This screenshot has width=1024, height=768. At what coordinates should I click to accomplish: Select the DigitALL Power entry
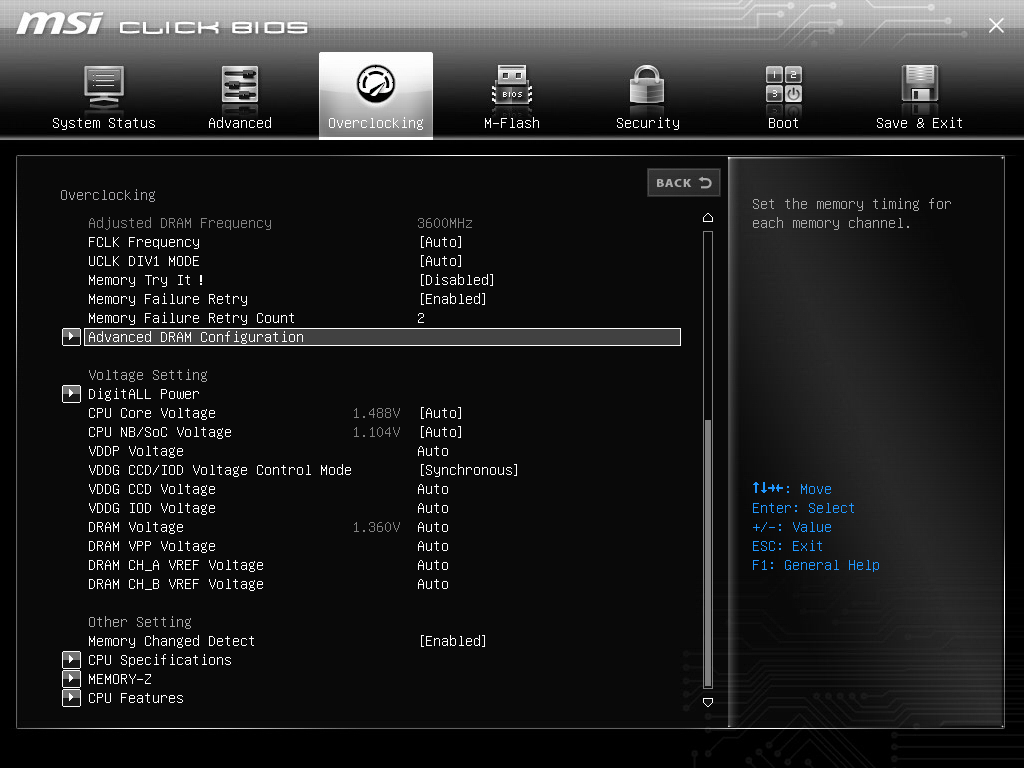click(x=144, y=394)
